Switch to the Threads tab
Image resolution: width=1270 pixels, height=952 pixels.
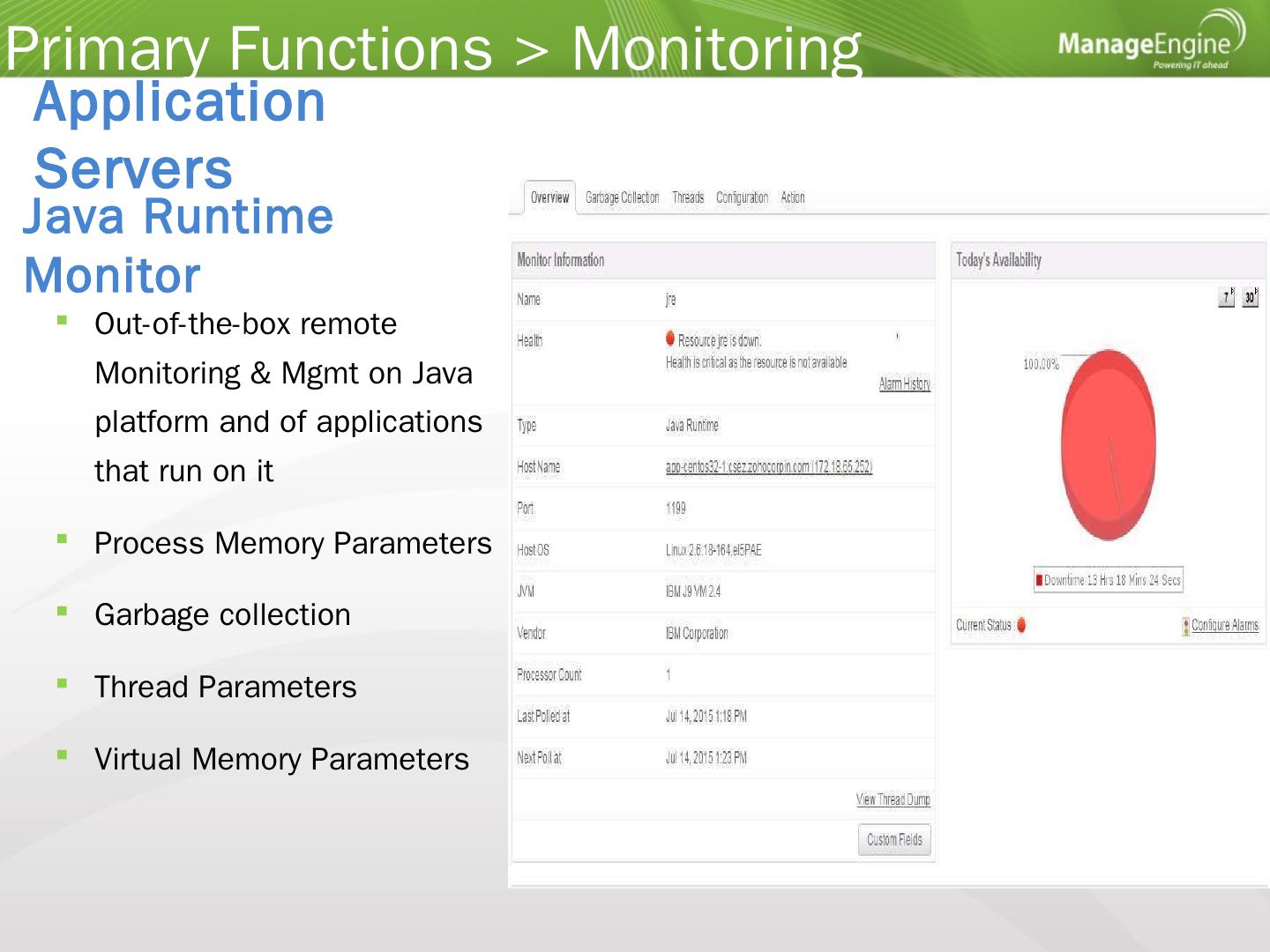[x=688, y=197]
